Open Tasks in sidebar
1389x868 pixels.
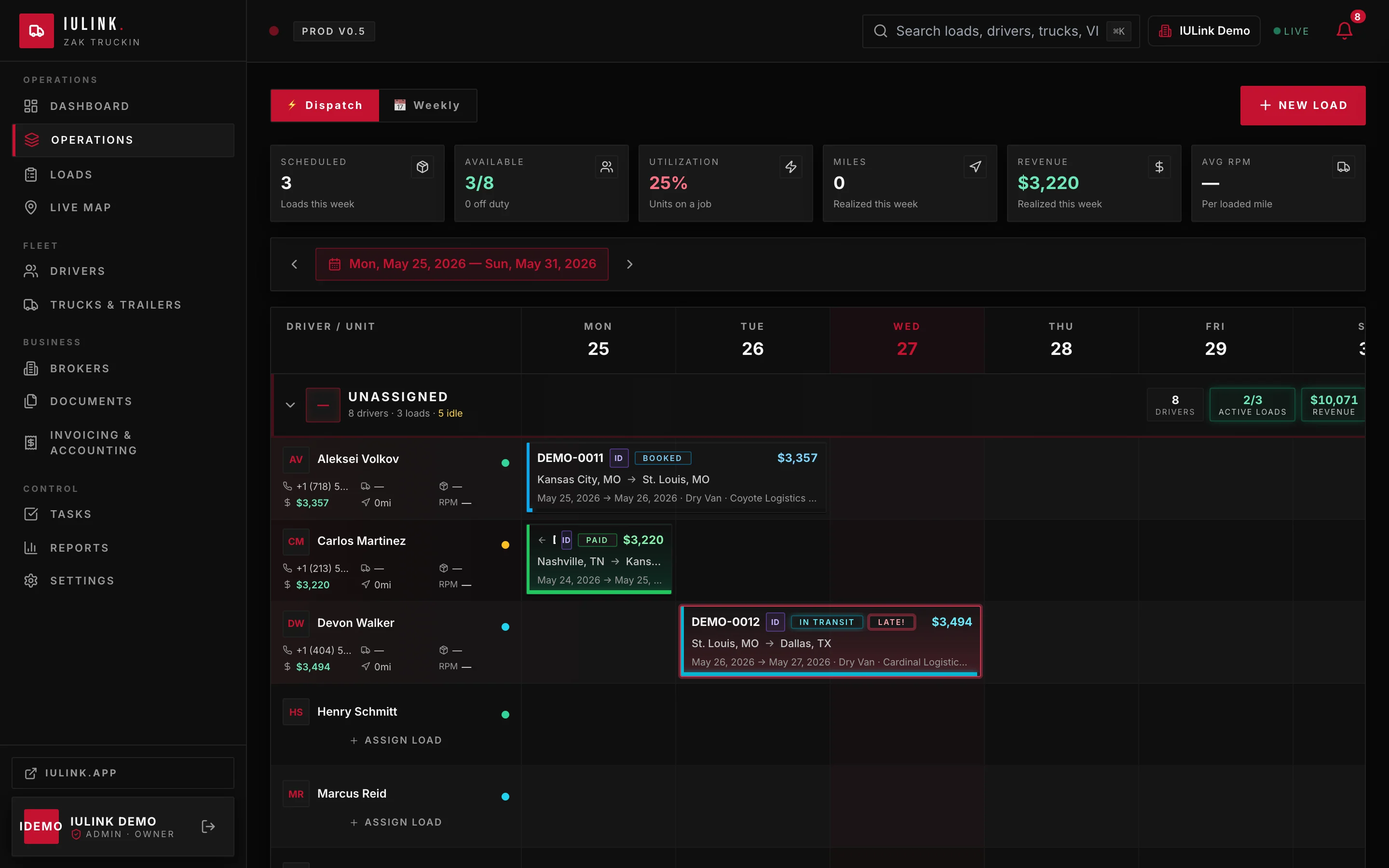click(x=123, y=514)
